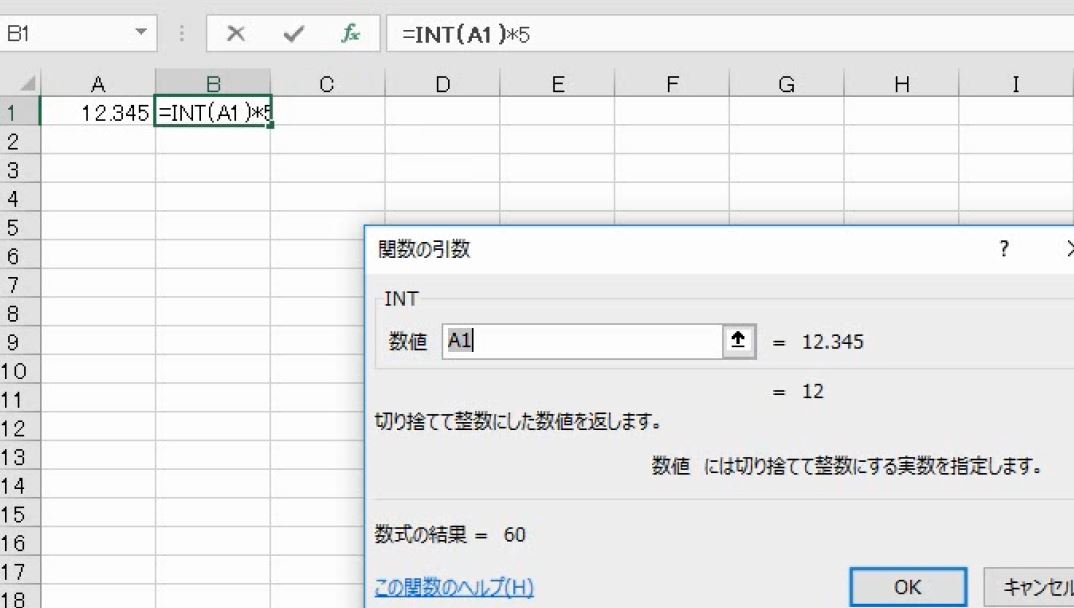1074x608 pixels.
Task: Collapse the dialog with the range selector arrow
Action: [x=737, y=341]
